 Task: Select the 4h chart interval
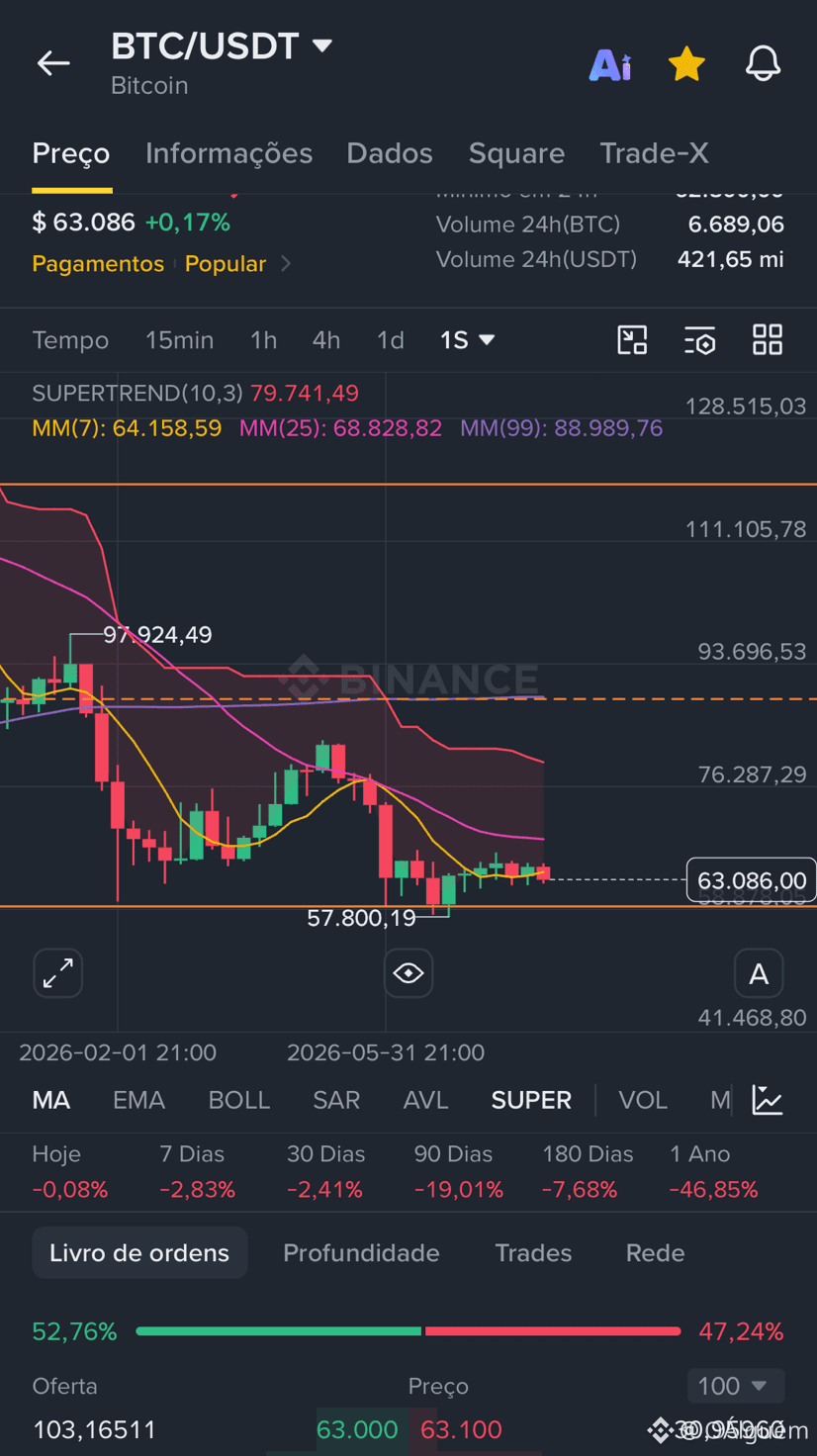click(x=326, y=340)
